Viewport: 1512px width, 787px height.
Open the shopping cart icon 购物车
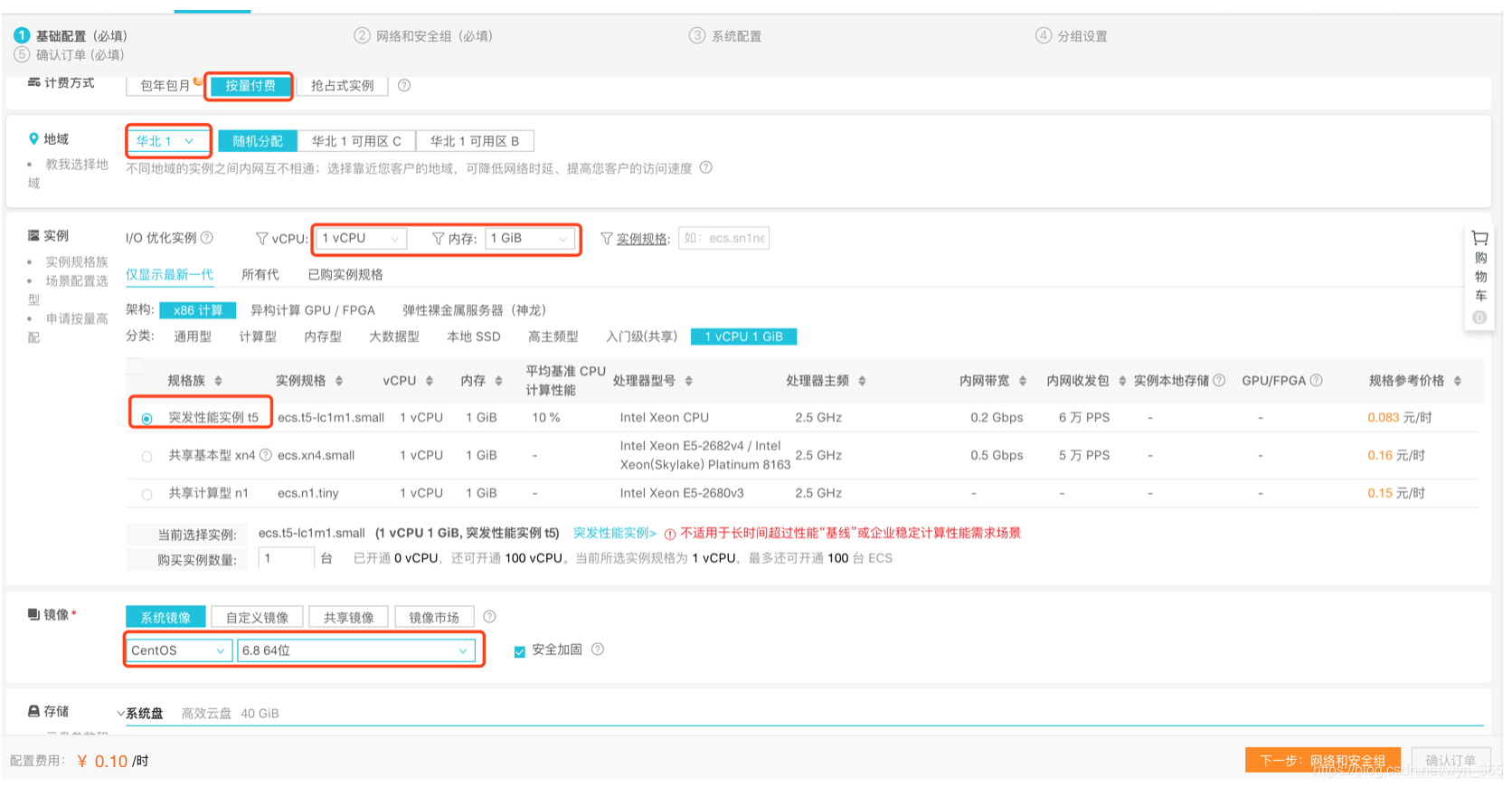coord(1479,238)
